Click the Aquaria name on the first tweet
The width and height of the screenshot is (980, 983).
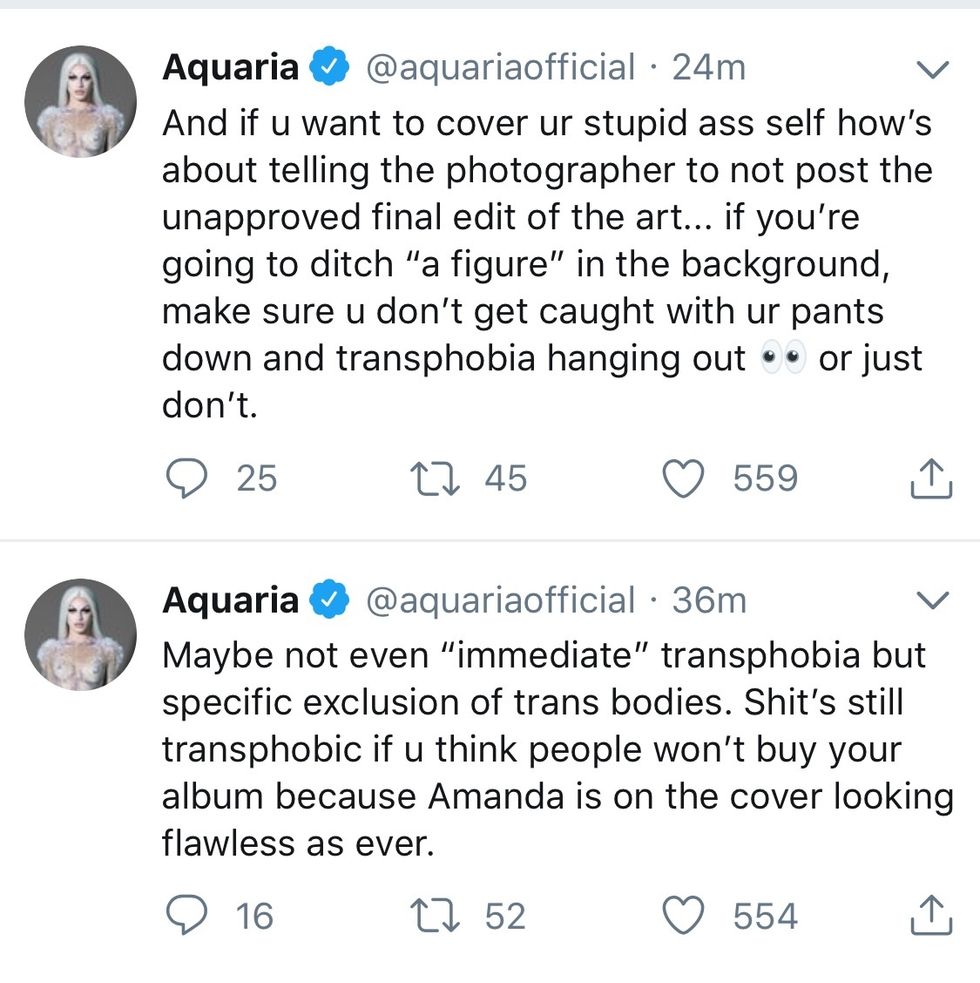pyautogui.click(x=230, y=68)
